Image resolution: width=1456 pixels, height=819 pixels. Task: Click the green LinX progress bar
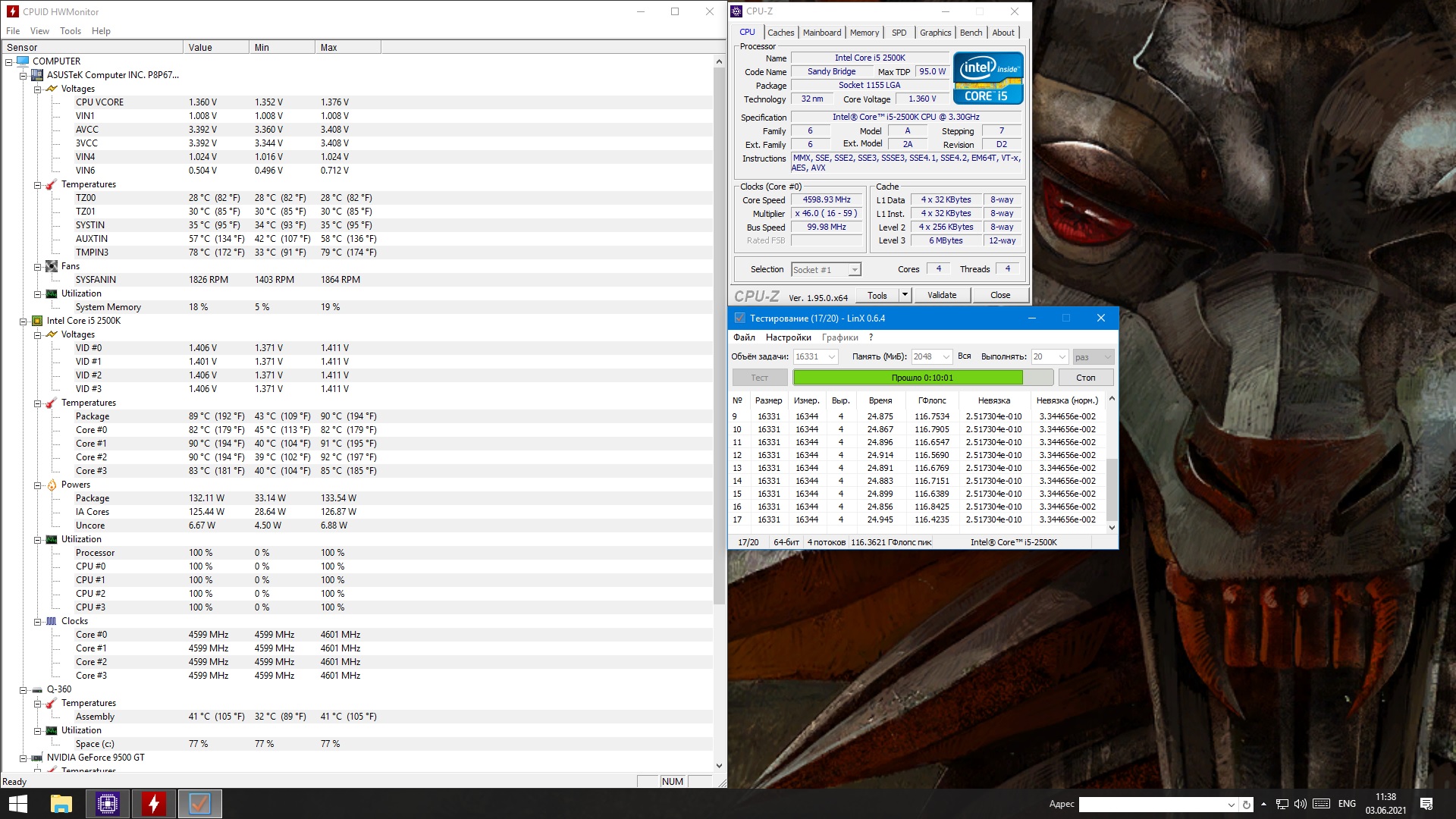tap(908, 377)
